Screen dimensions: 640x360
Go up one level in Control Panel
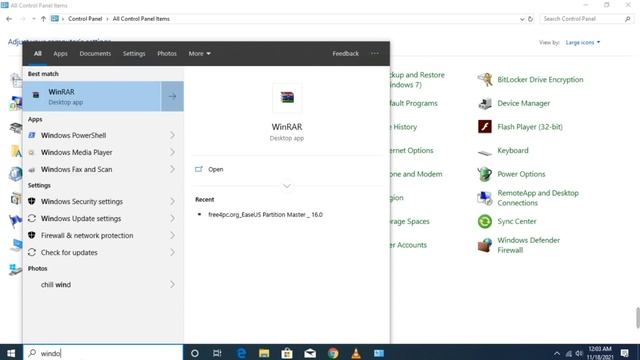[43, 19]
